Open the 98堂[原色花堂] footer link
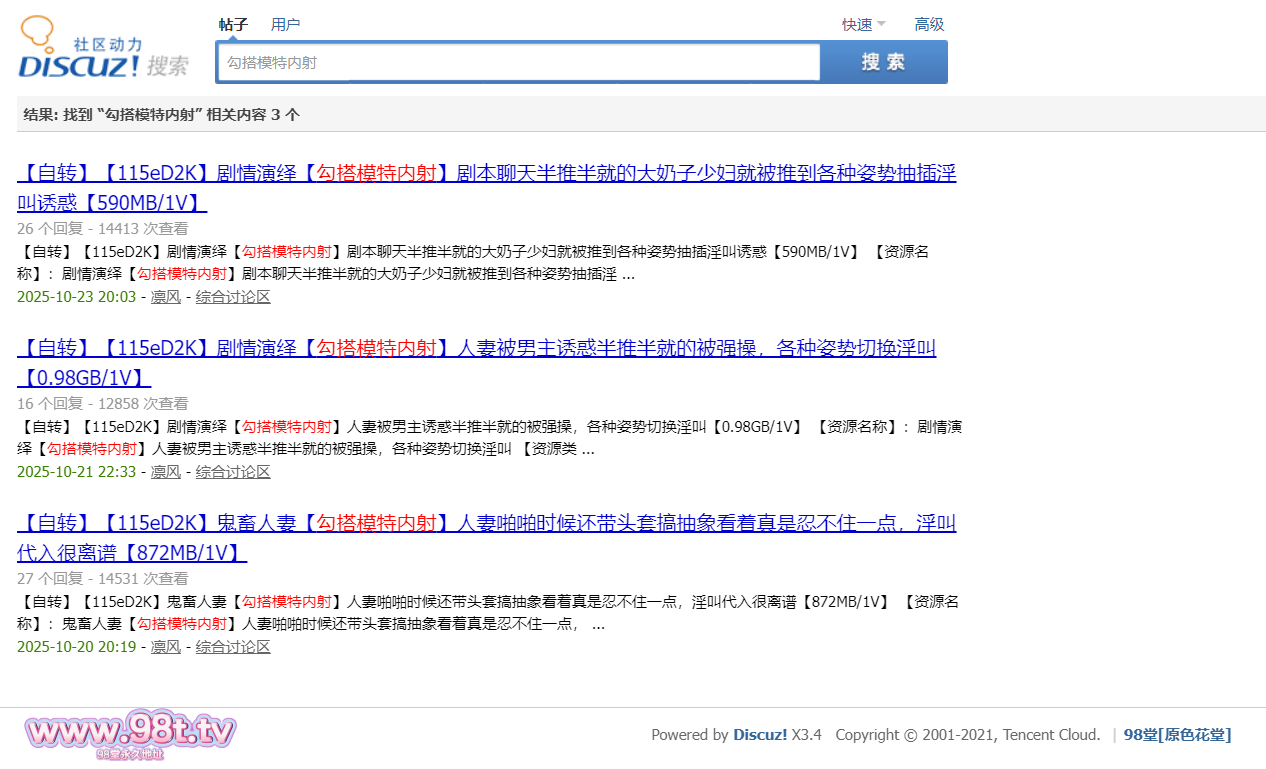The image size is (1266, 769). 1177,735
